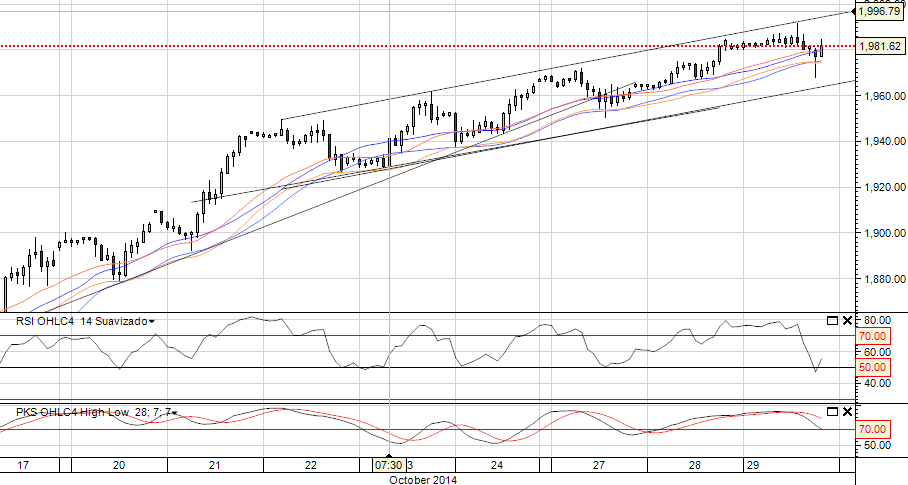Click the 1,880.00 price axis label

point(883,279)
